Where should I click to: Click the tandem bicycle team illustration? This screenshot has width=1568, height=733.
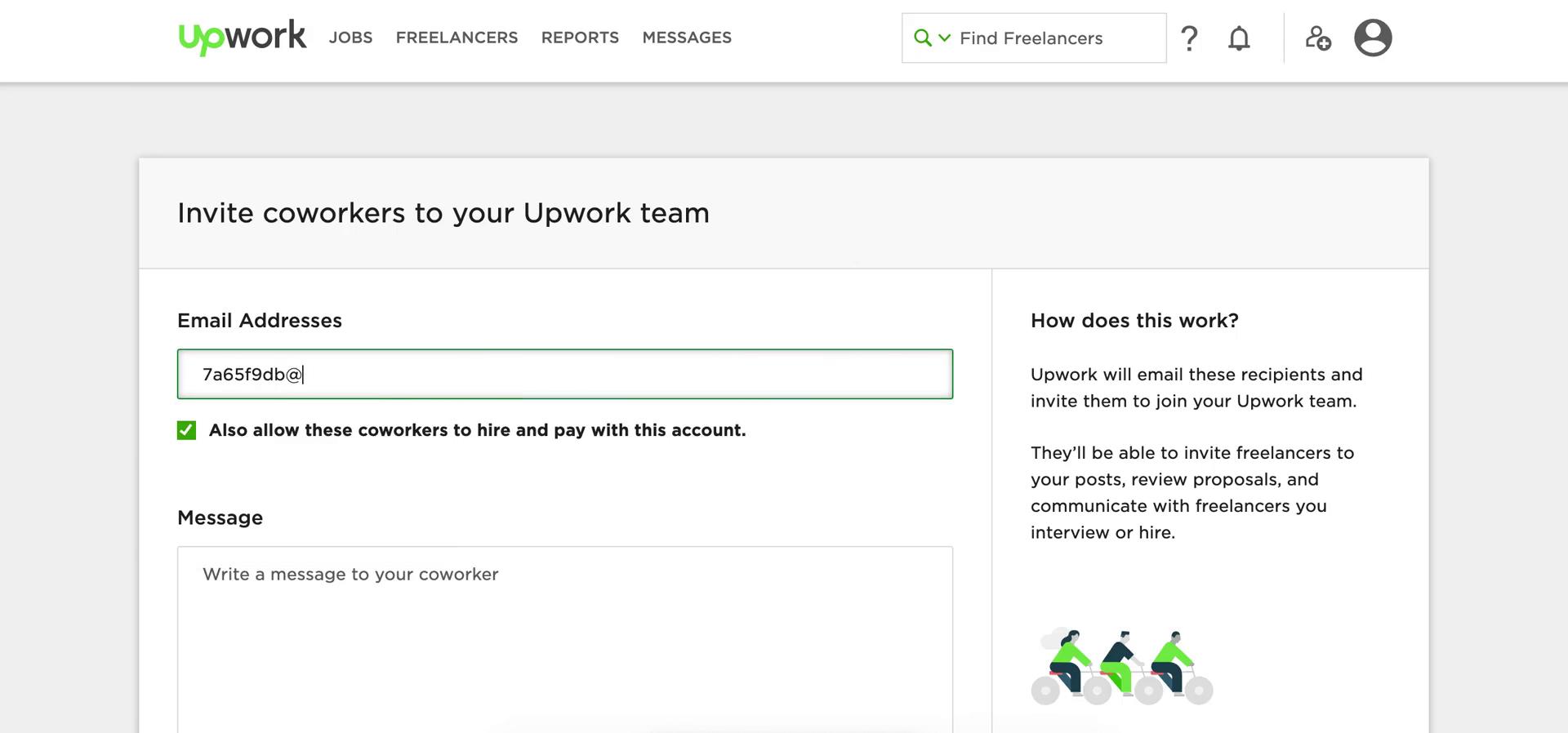(1122, 666)
